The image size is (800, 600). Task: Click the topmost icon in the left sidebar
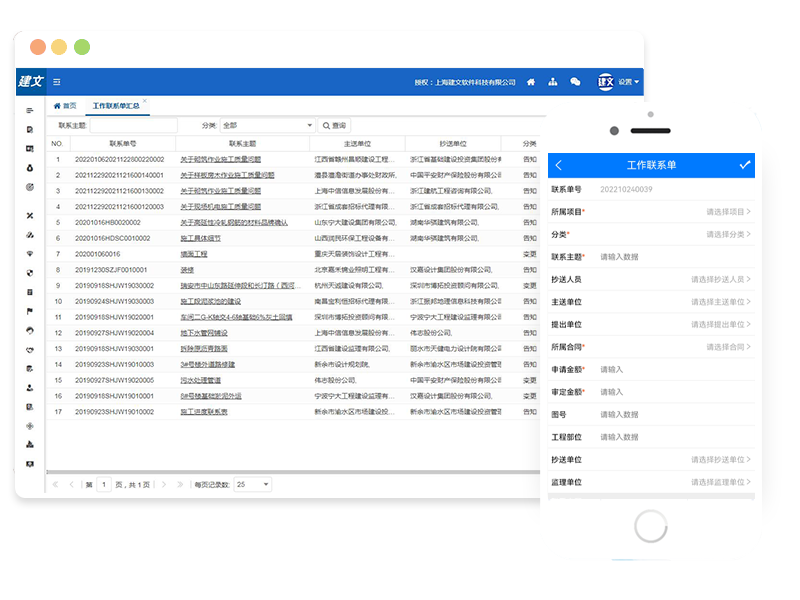pyautogui.click(x=30, y=111)
